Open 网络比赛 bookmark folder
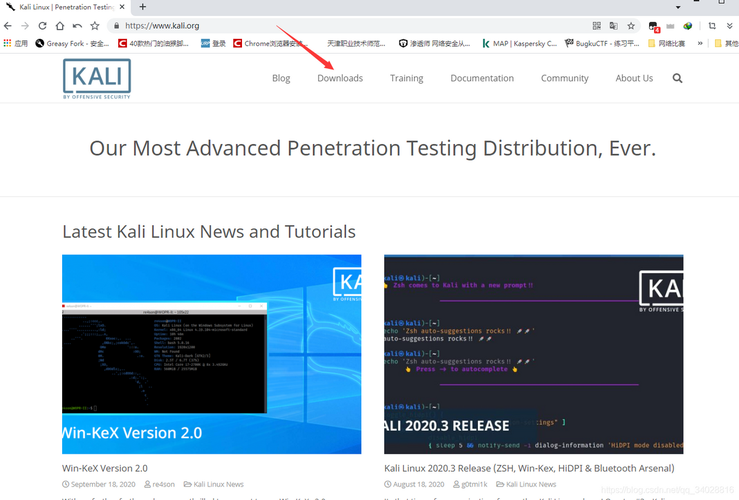Image resolution: width=739 pixels, height=500 pixels. pos(666,43)
